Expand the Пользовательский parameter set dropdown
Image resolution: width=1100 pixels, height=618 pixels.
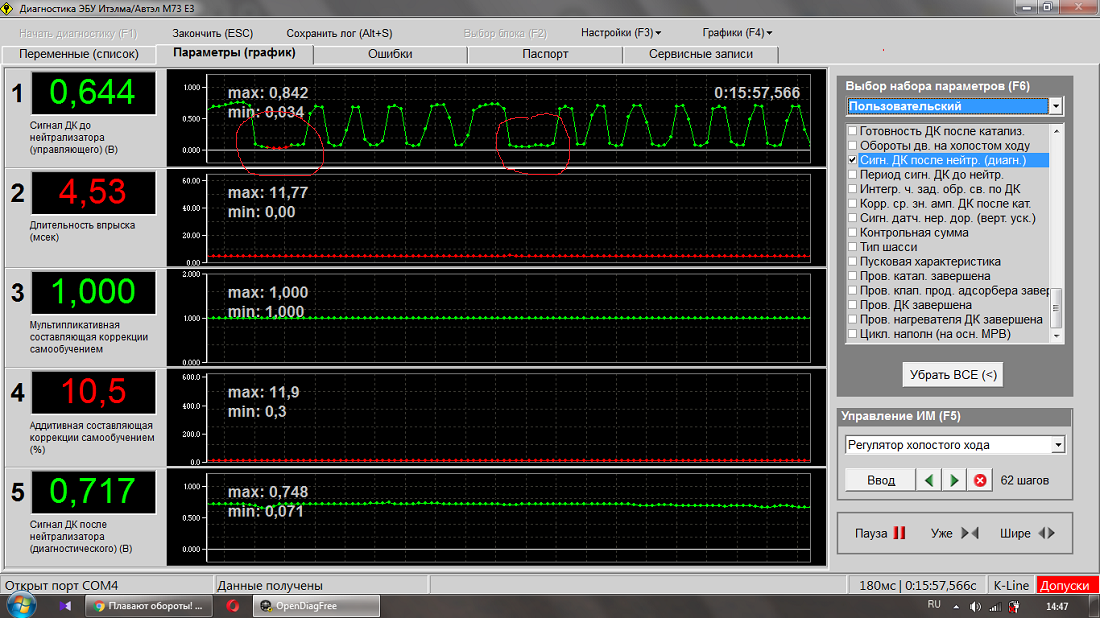(x=1056, y=106)
